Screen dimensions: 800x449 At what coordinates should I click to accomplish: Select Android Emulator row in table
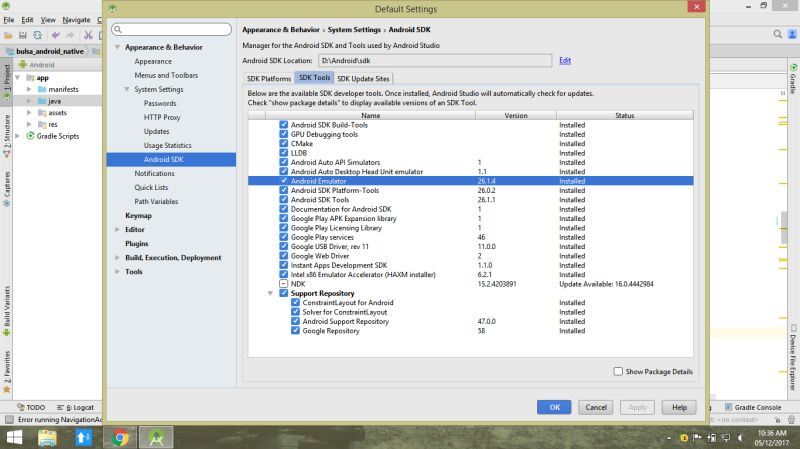pyautogui.click(x=470, y=181)
